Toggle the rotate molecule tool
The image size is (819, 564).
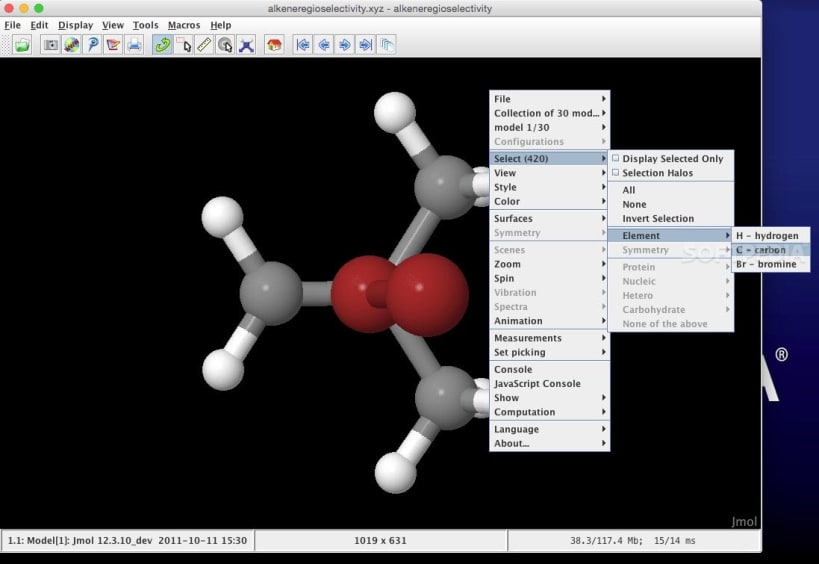tap(162, 45)
